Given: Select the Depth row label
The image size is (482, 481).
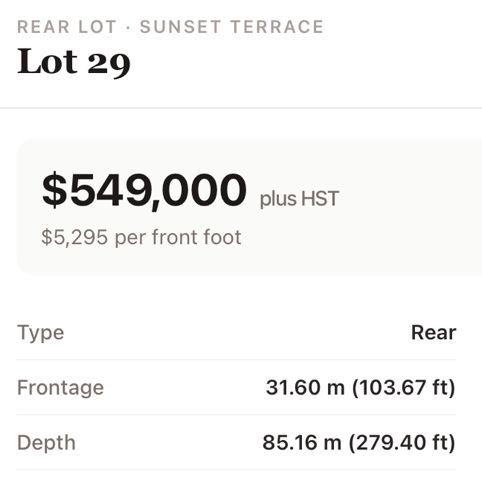Looking at the screenshot, I should tap(46, 443).
